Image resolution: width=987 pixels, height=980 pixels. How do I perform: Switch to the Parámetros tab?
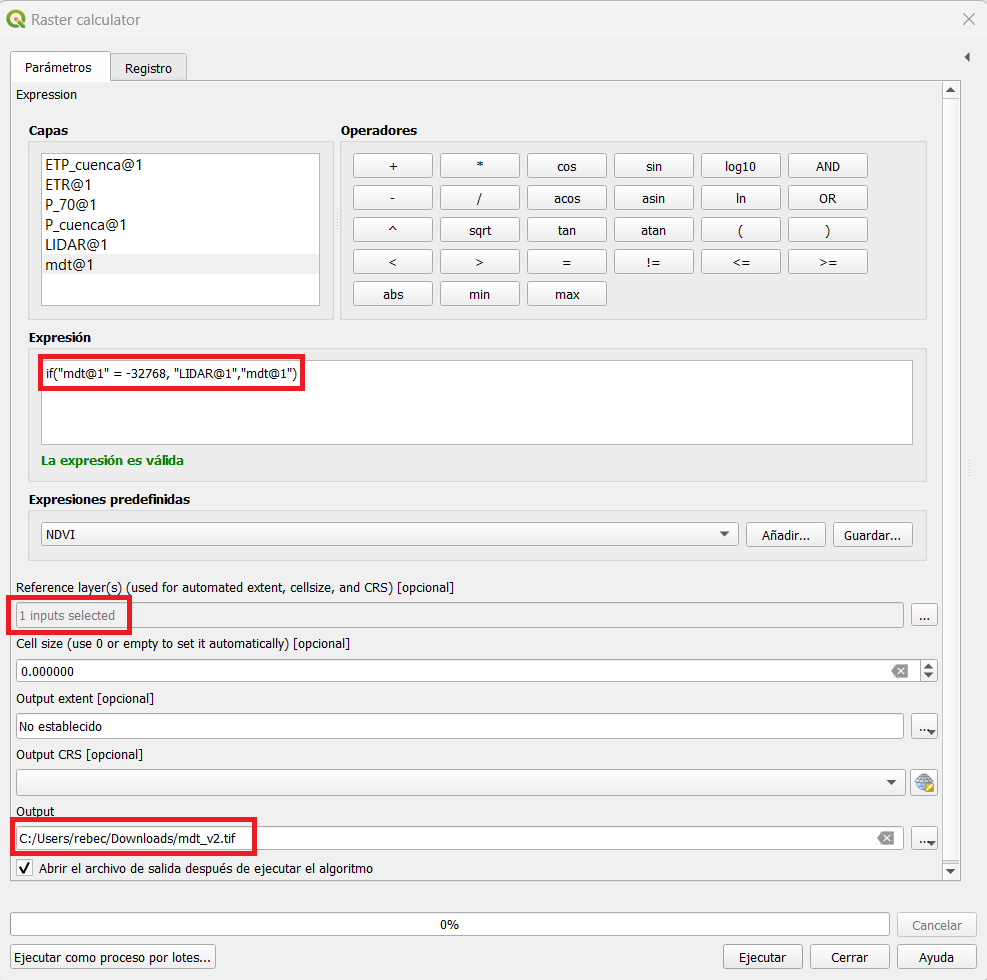[x=58, y=67]
